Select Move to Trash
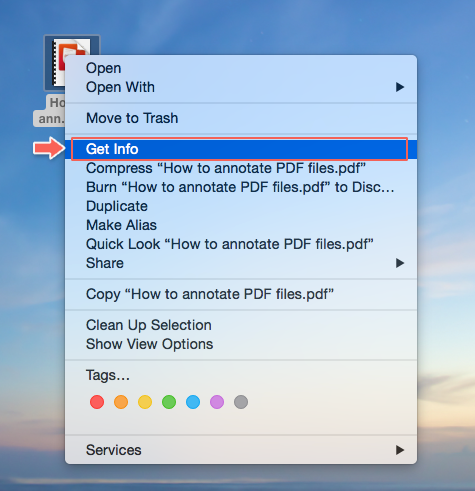This screenshot has width=475, height=491. point(241,118)
